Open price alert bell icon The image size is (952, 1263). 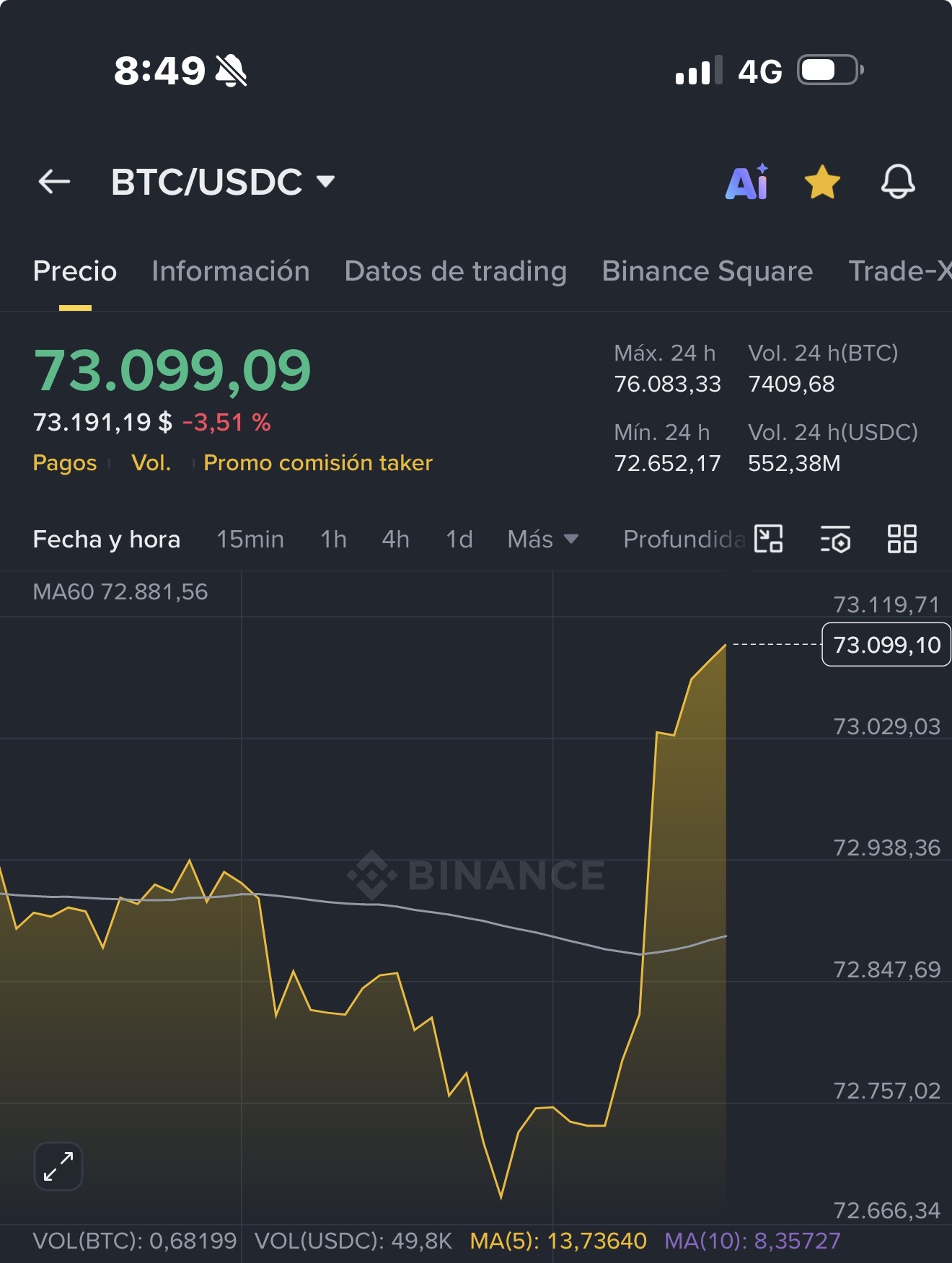click(x=898, y=182)
